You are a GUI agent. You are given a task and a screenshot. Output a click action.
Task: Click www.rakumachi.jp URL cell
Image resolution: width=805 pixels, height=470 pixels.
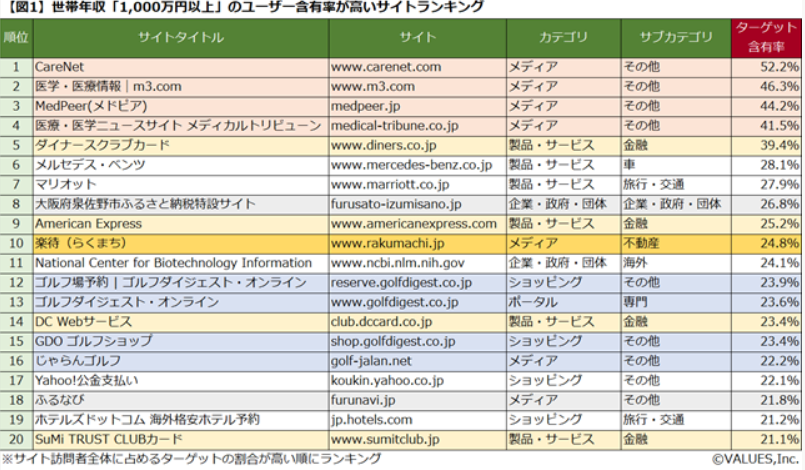pyautogui.click(x=417, y=243)
